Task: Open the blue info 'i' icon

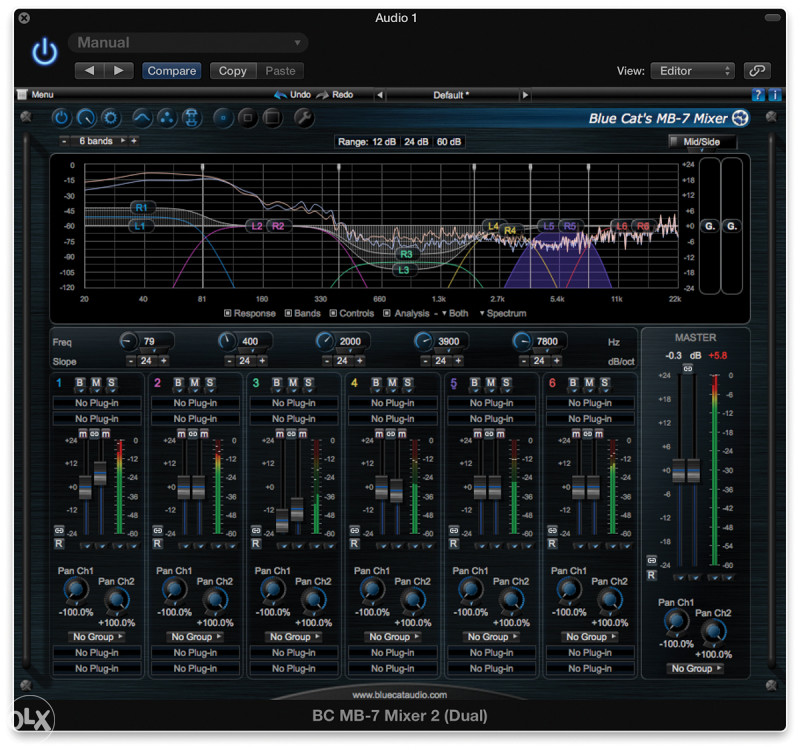Action: coord(774,95)
